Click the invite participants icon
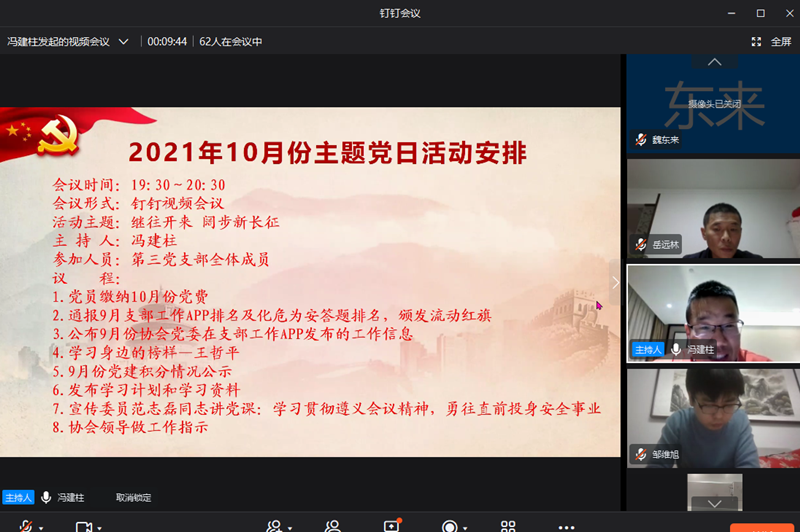 pos(274,526)
